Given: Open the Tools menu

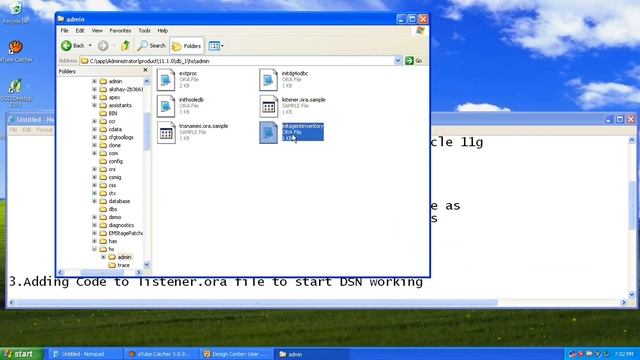Looking at the screenshot, I should tap(144, 31).
